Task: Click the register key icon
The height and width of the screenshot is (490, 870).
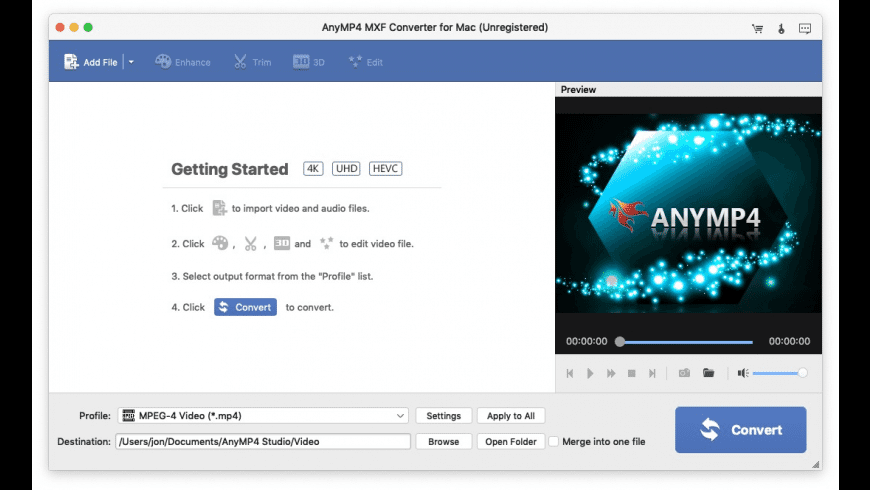Action: coord(781,28)
